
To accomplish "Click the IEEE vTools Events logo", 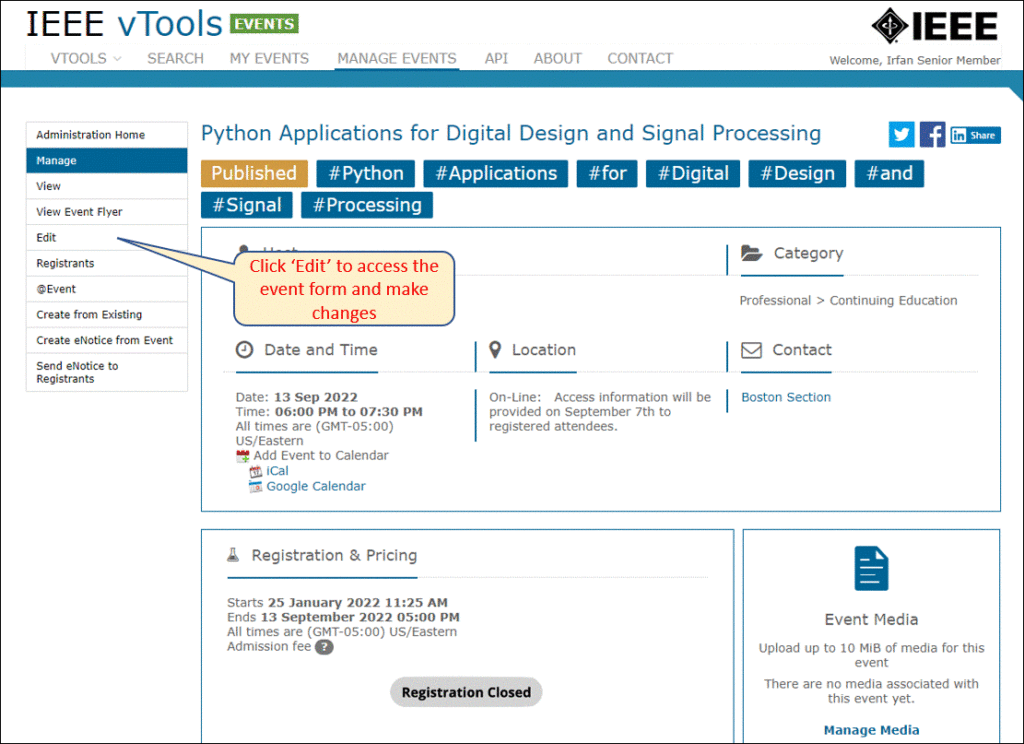I will click(x=162, y=24).
